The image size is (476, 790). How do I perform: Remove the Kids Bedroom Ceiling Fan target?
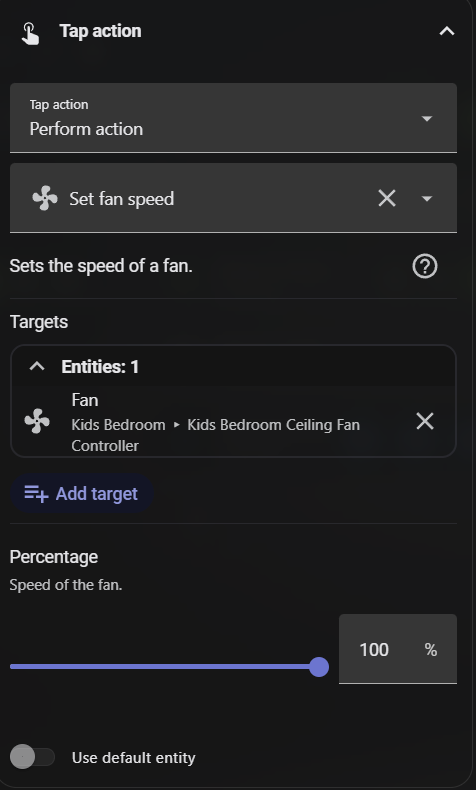(425, 421)
